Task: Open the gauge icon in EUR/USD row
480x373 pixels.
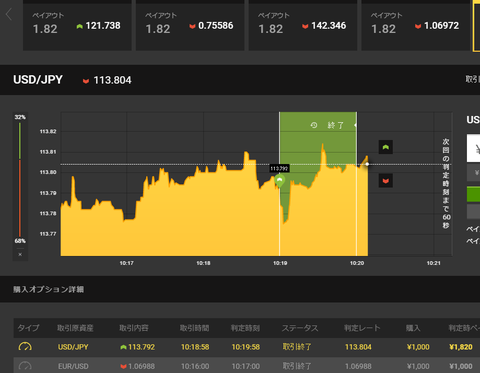Action: [x=25, y=366]
